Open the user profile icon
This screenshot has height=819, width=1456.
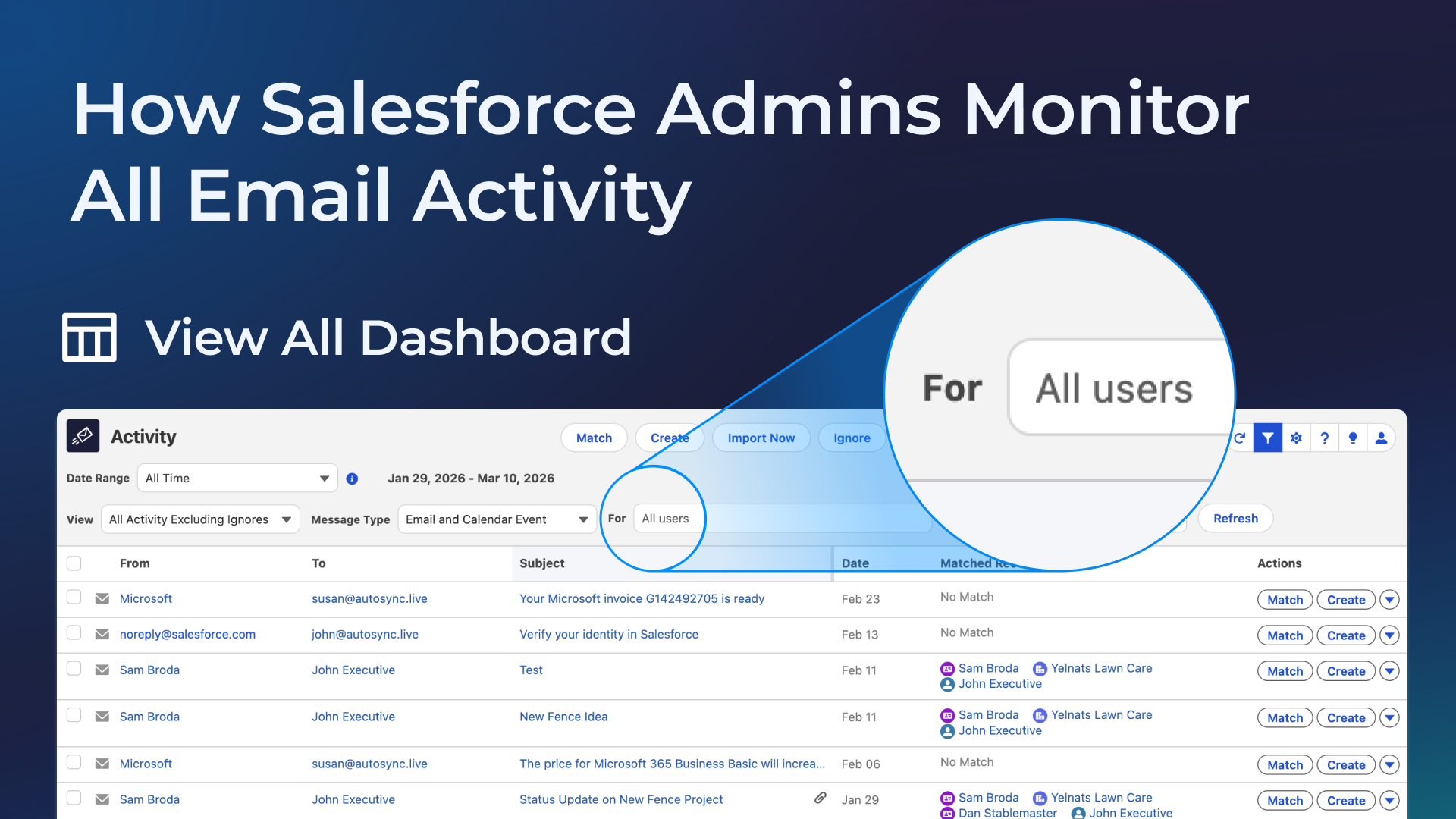(x=1381, y=438)
